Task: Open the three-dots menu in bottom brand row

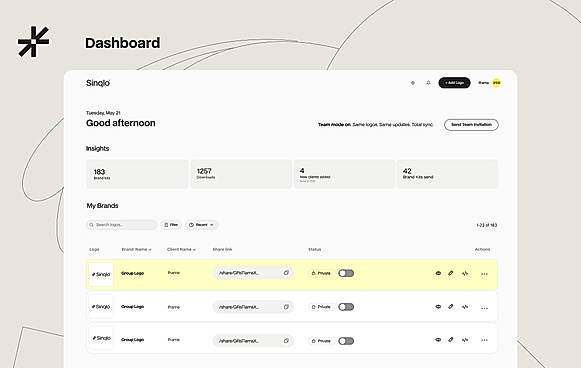Action: [484, 340]
